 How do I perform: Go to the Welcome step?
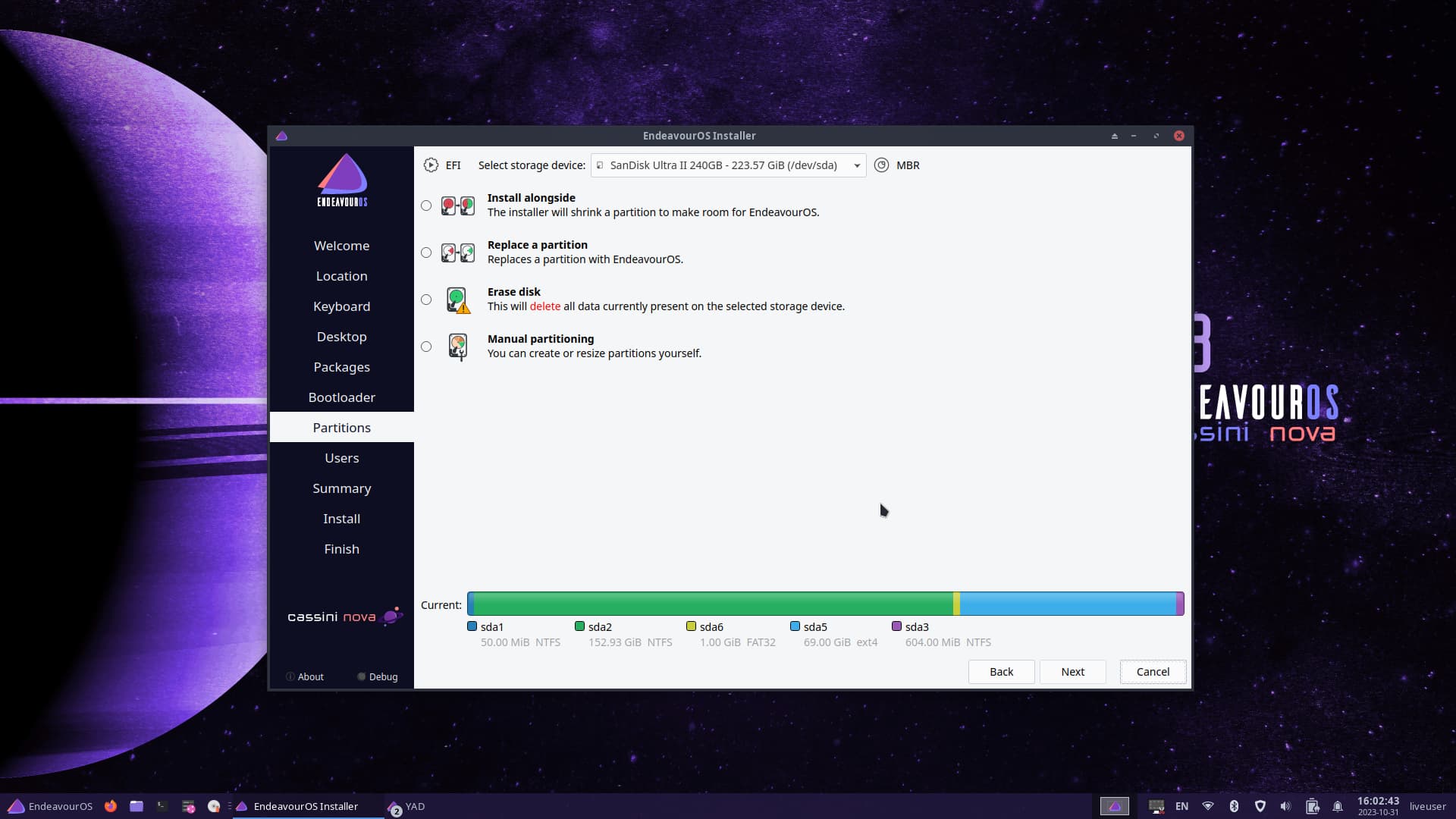tap(342, 246)
